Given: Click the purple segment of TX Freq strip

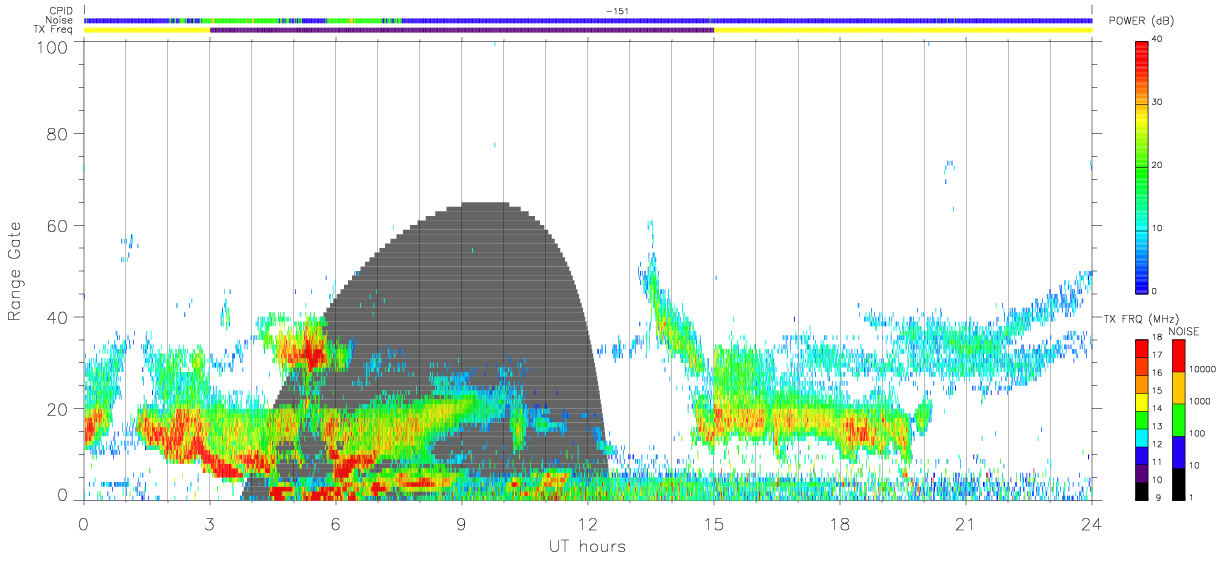Looking at the screenshot, I should (462, 30).
